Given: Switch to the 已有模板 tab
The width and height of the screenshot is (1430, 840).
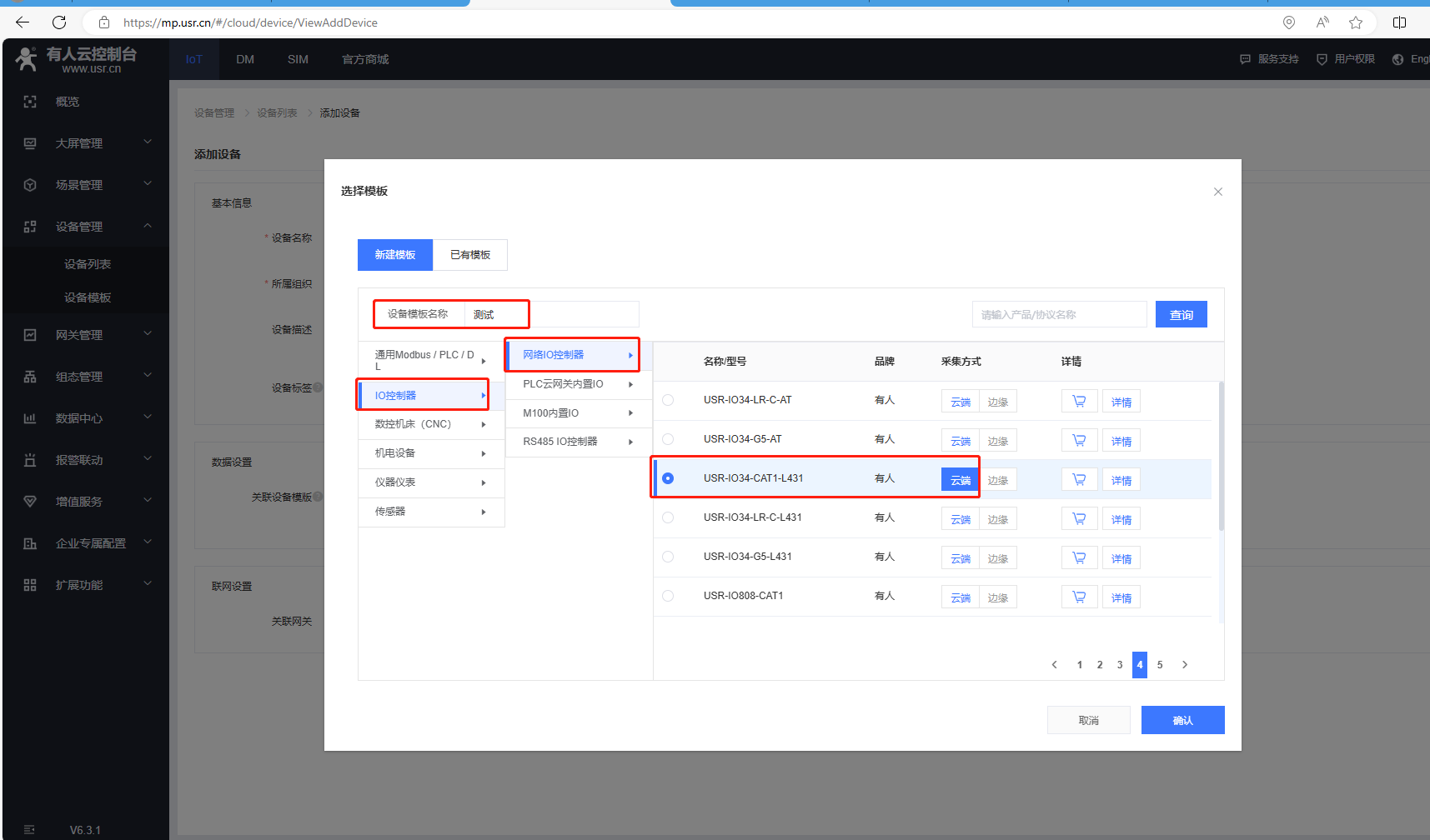Looking at the screenshot, I should click(470, 255).
